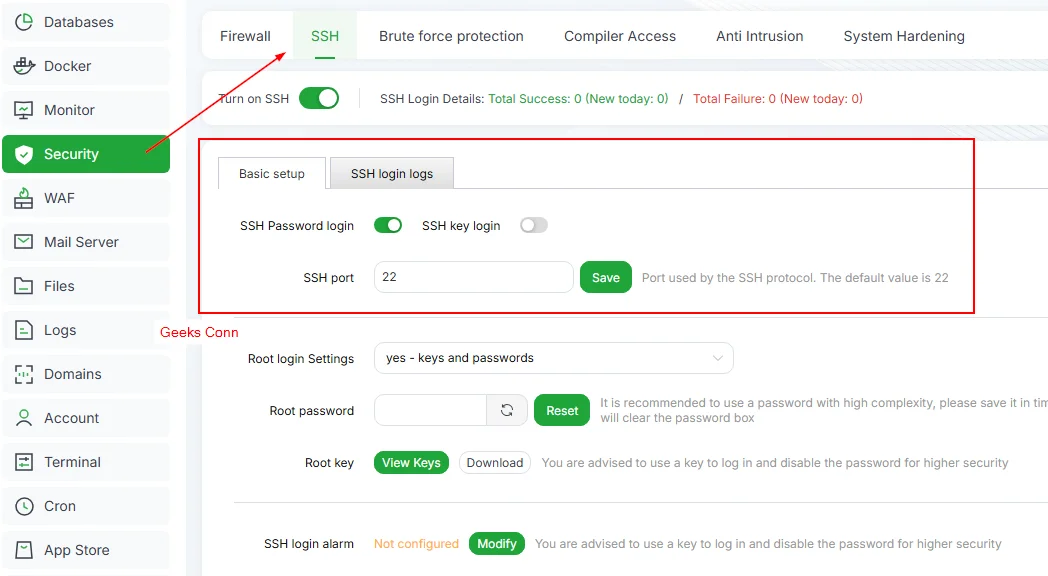Viewport: 1048px width, 576px height.
Task: Select the Cron clock icon
Action: (x=27, y=506)
